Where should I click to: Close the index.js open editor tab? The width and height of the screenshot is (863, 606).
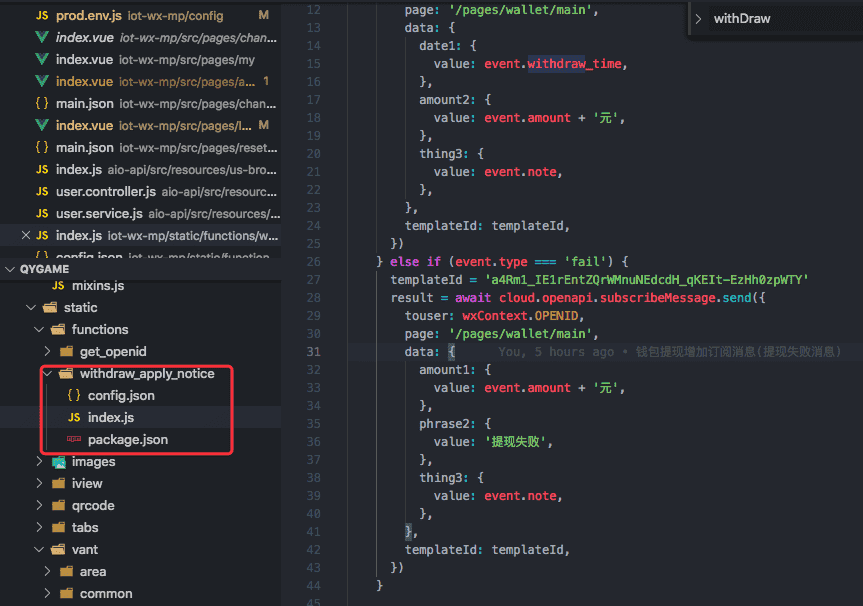click(25, 236)
